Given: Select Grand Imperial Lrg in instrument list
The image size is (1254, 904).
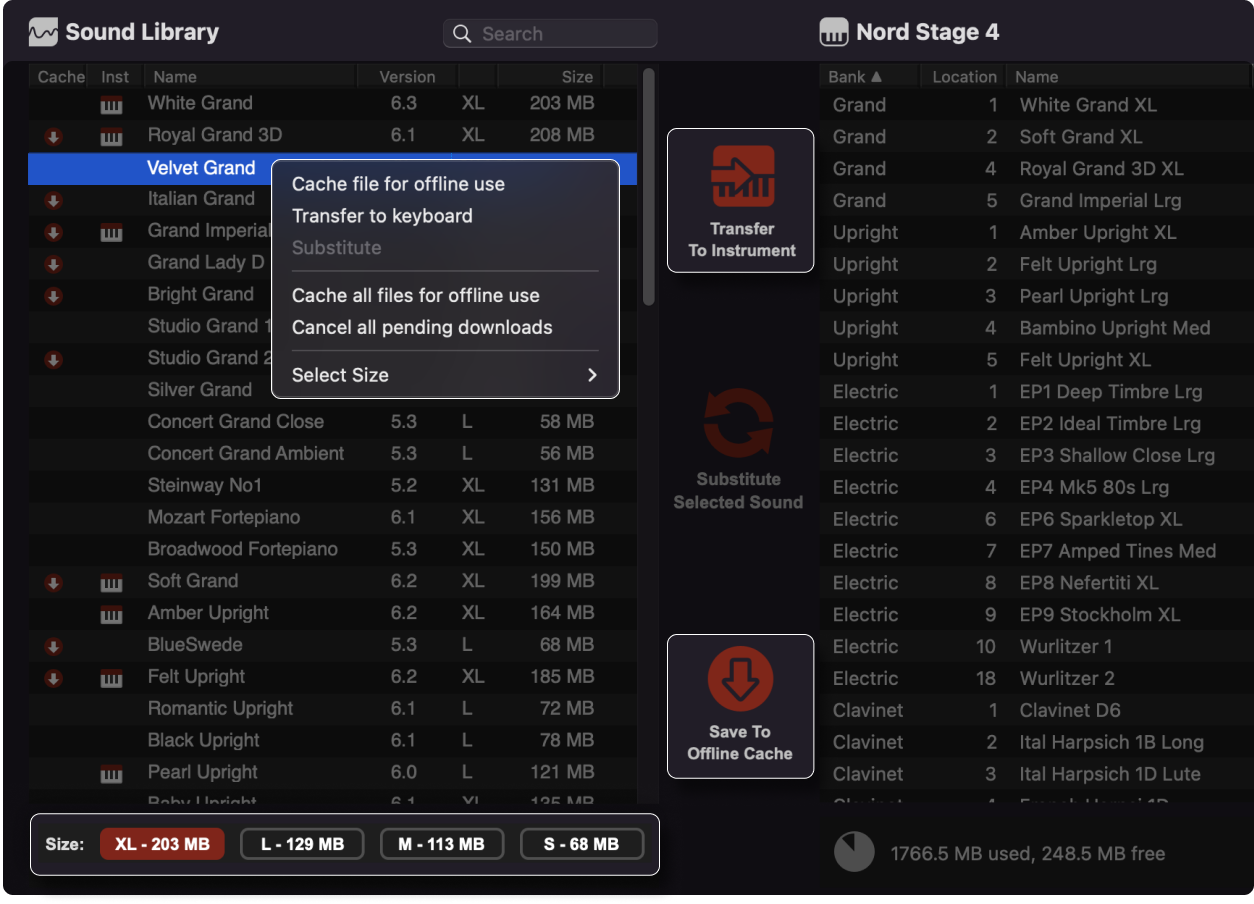Looking at the screenshot, I should tap(1036, 201).
